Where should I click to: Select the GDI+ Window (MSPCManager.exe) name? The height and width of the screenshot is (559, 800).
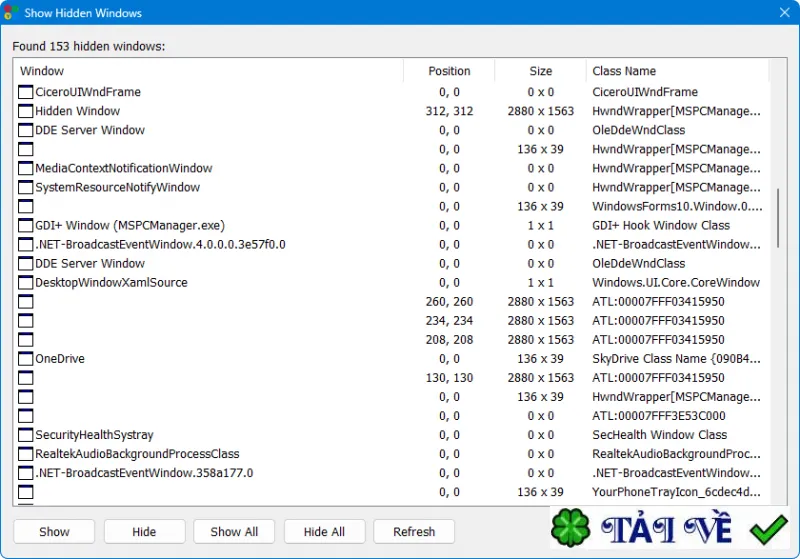[130, 225]
